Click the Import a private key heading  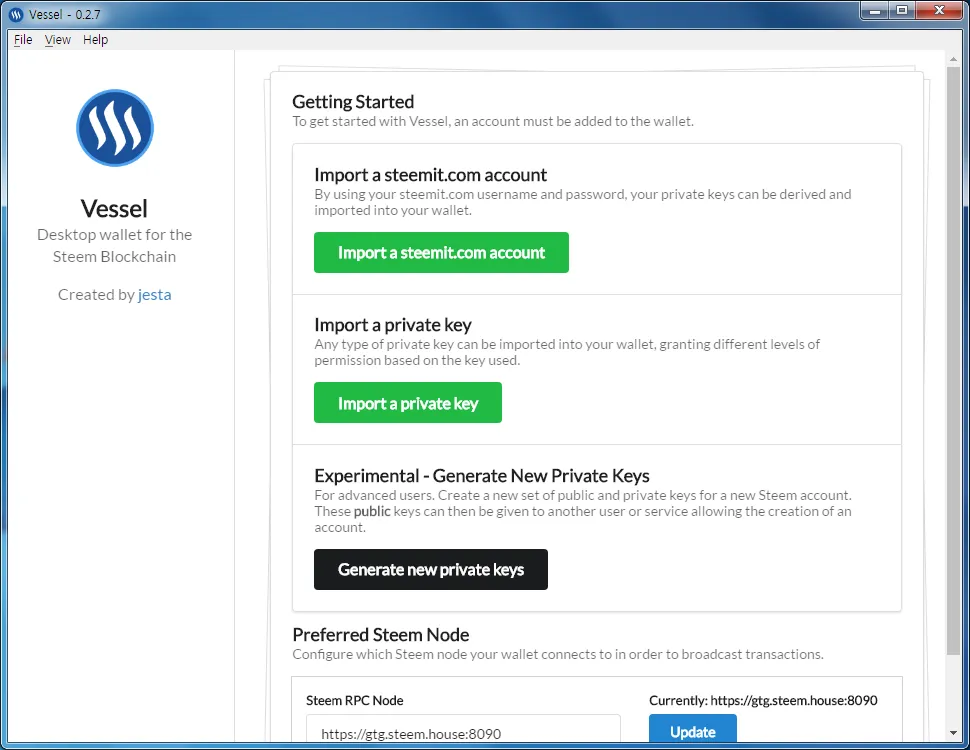pos(393,325)
